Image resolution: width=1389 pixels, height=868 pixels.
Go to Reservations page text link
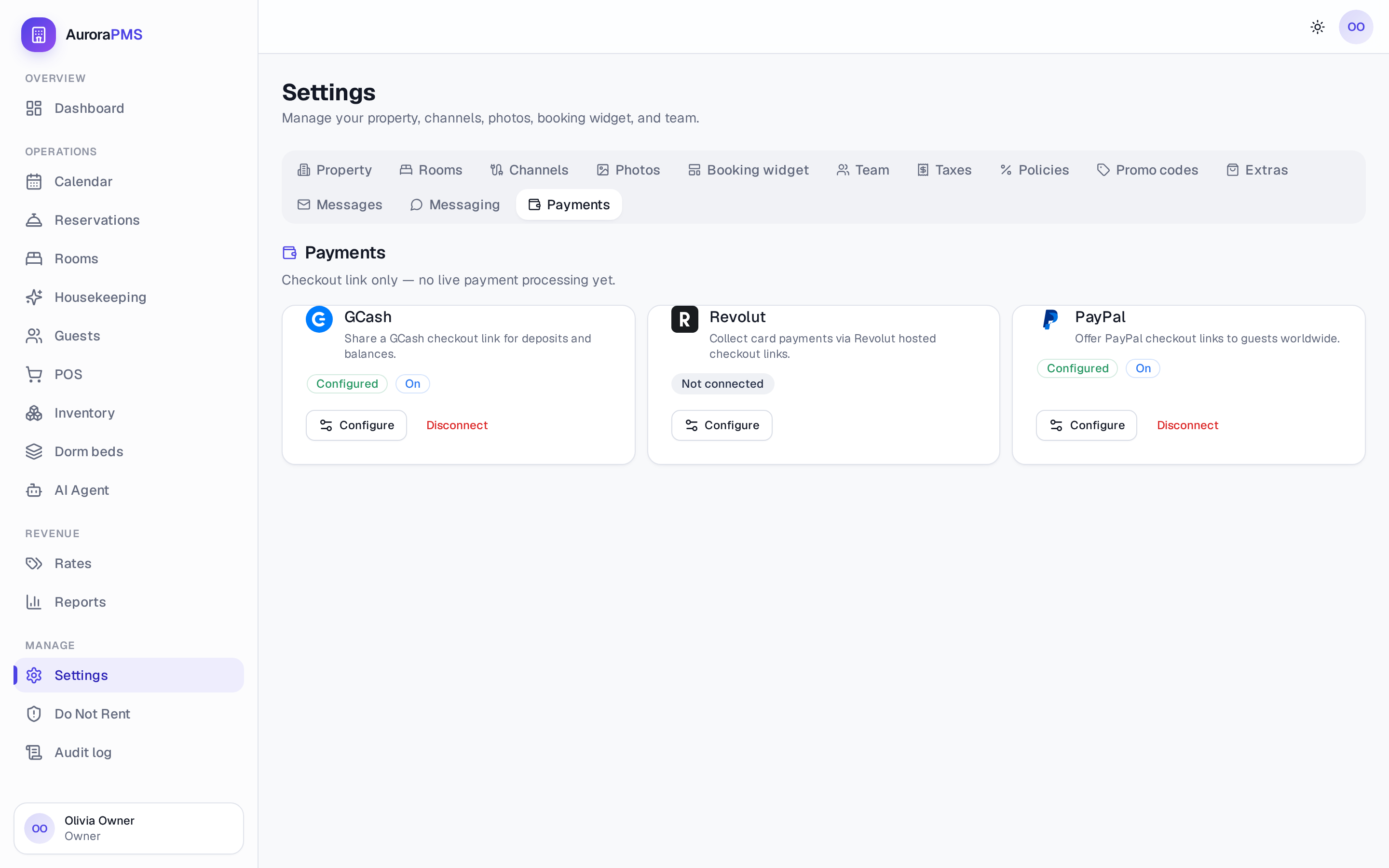pos(97,220)
